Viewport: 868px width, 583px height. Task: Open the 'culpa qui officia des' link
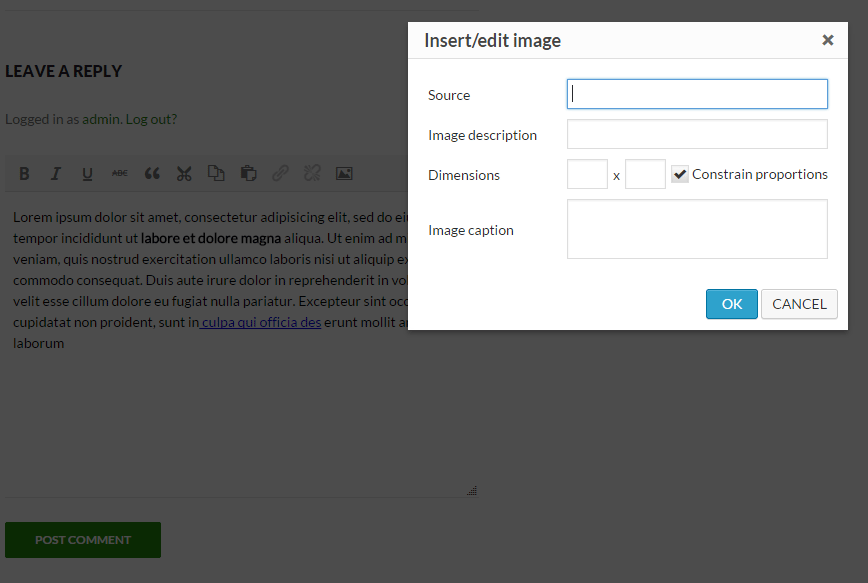click(x=260, y=322)
